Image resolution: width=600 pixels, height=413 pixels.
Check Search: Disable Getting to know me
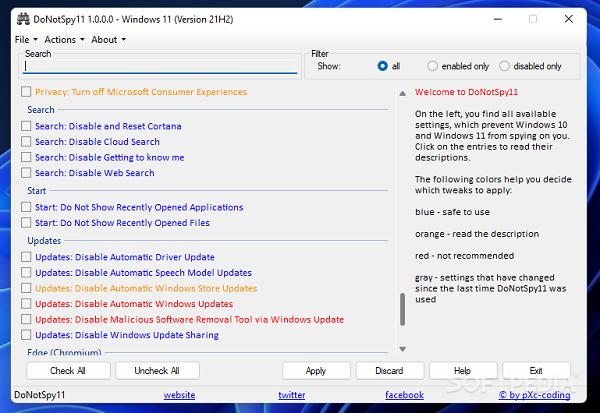26,157
